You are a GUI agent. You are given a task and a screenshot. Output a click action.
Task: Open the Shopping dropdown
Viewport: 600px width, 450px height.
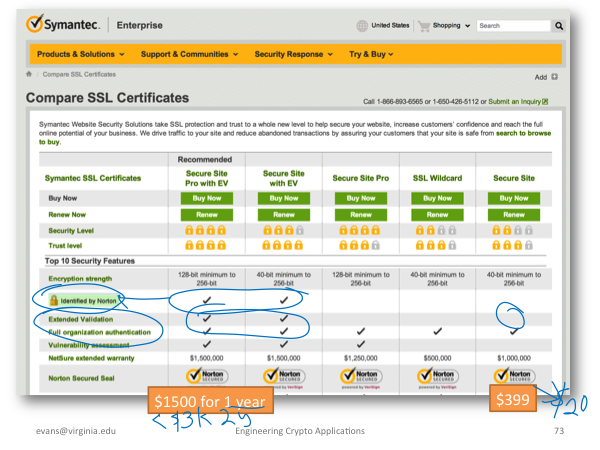pos(451,26)
